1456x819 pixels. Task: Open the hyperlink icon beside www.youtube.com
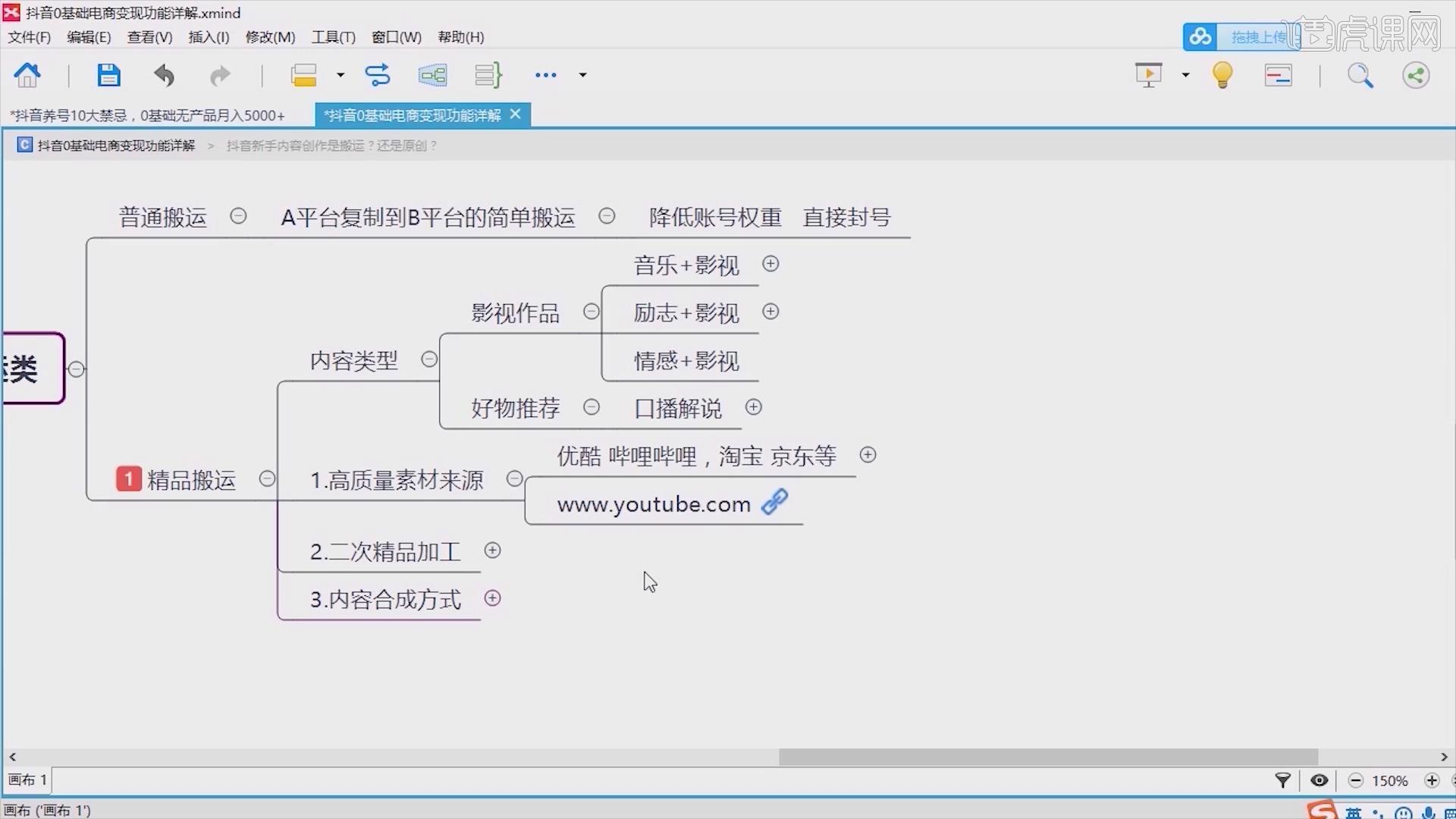[x=774, y=502]
